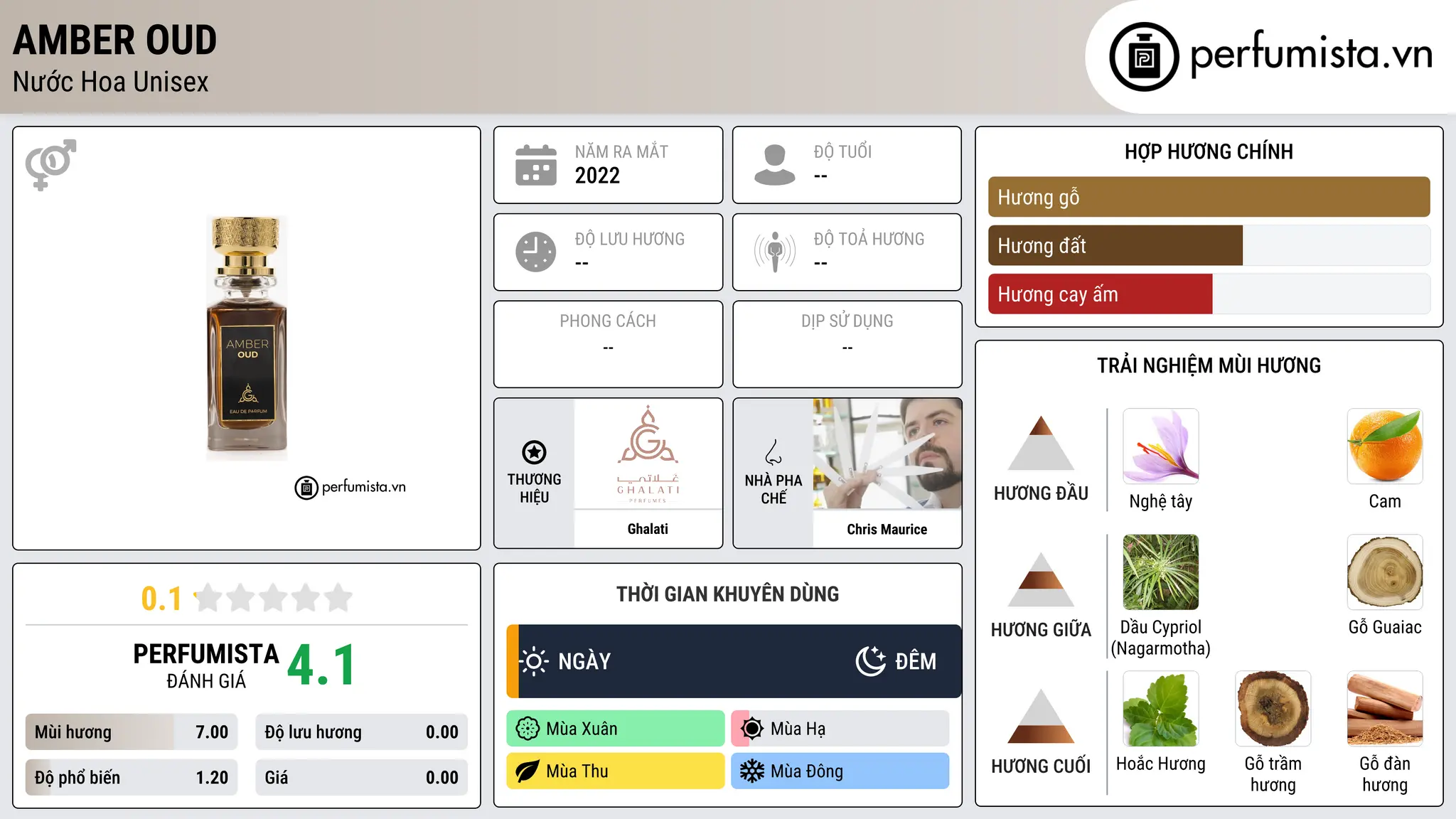Click the clock icon for ĐỘ LƯU HƯƠNG

pos(536,252)
